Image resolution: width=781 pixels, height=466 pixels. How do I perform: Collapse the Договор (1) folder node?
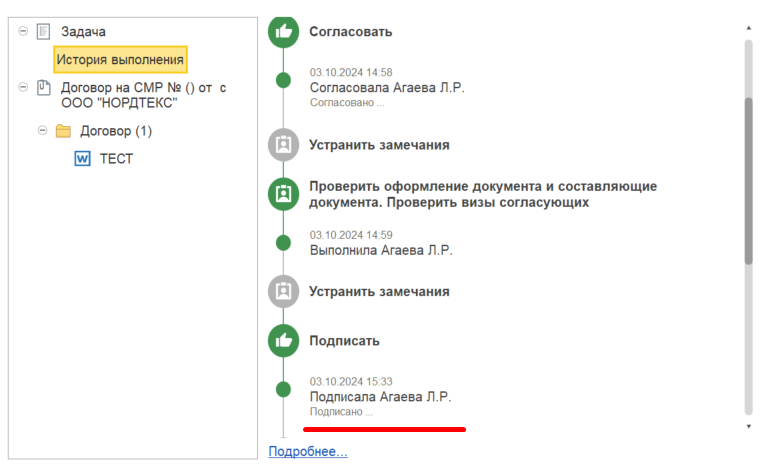(42, 130)
